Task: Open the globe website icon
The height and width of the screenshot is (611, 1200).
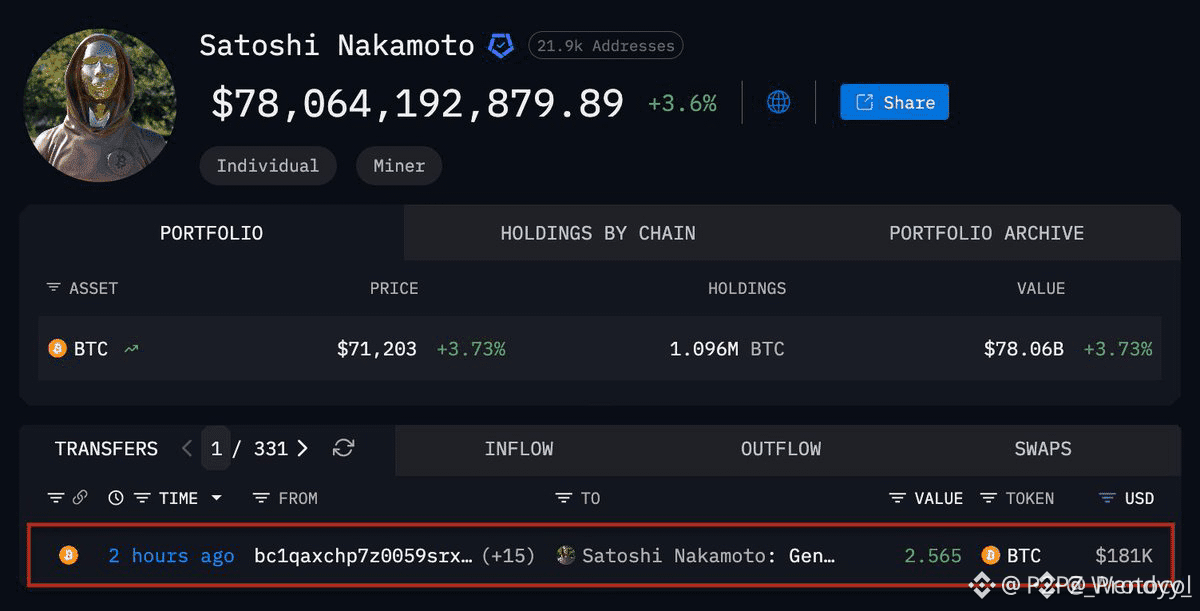Action: point(779,102)
